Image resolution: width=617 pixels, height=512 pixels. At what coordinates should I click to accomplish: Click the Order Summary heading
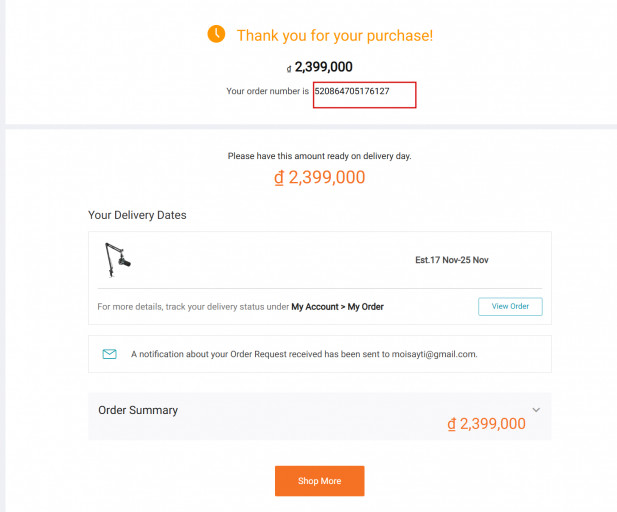coord(138,410)
